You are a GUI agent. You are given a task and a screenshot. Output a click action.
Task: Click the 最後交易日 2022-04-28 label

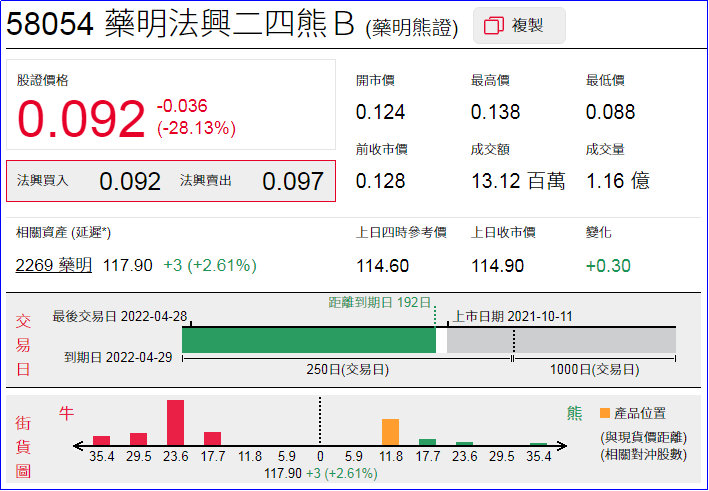click(120, 316)
